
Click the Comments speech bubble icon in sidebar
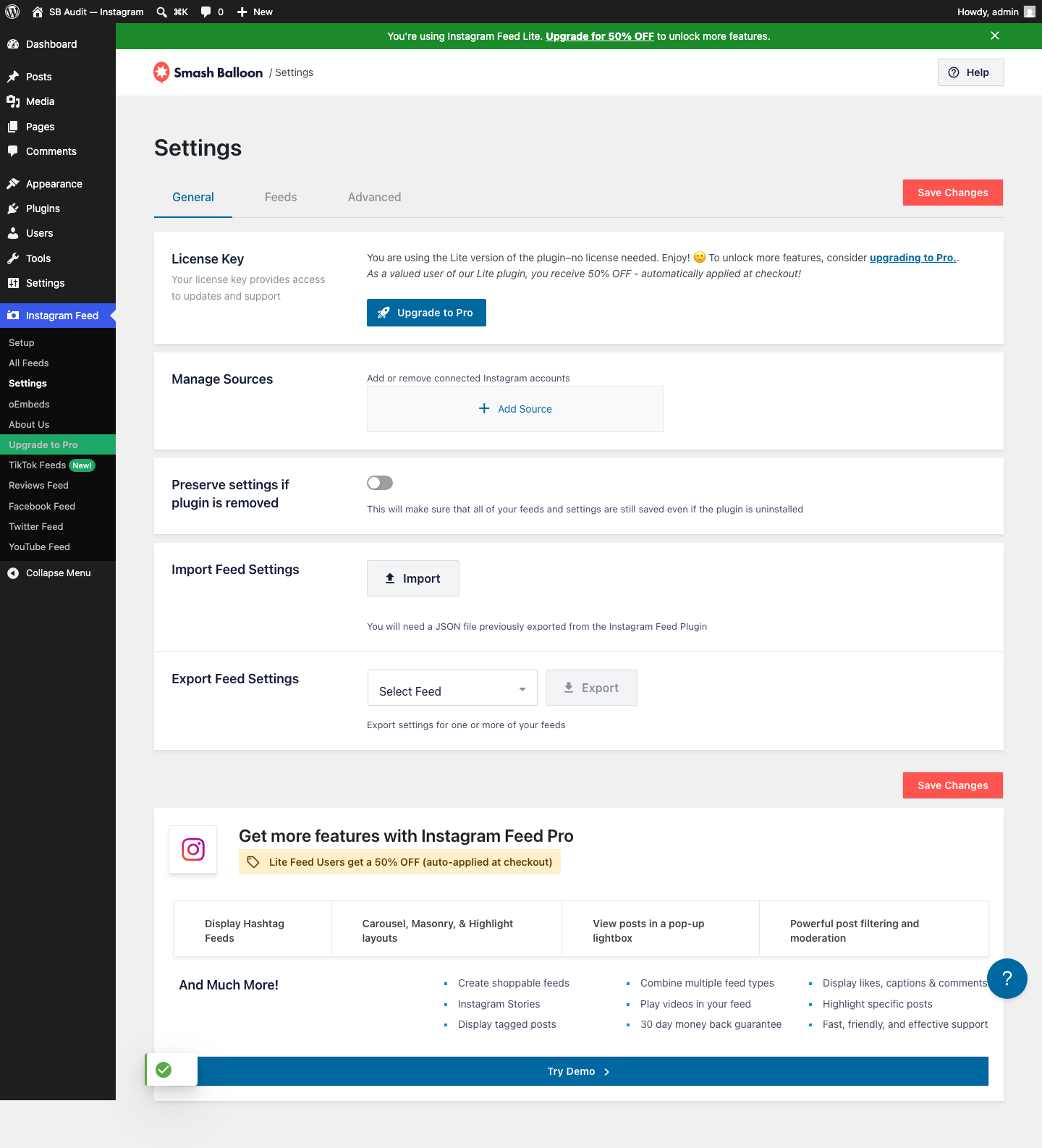[x=13, y=151]
